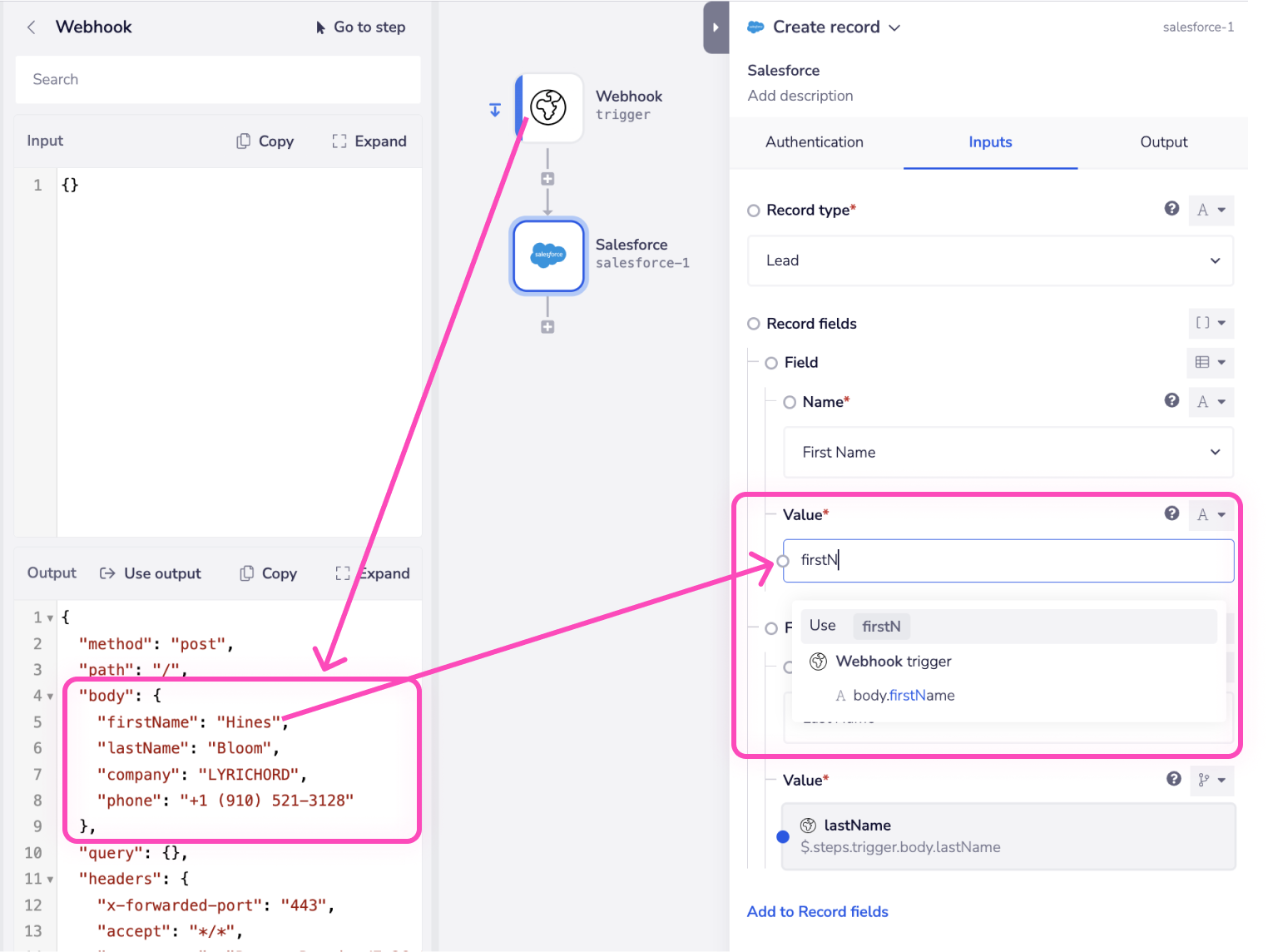Click the help icon next to Name

click(x=1171, y=401)
